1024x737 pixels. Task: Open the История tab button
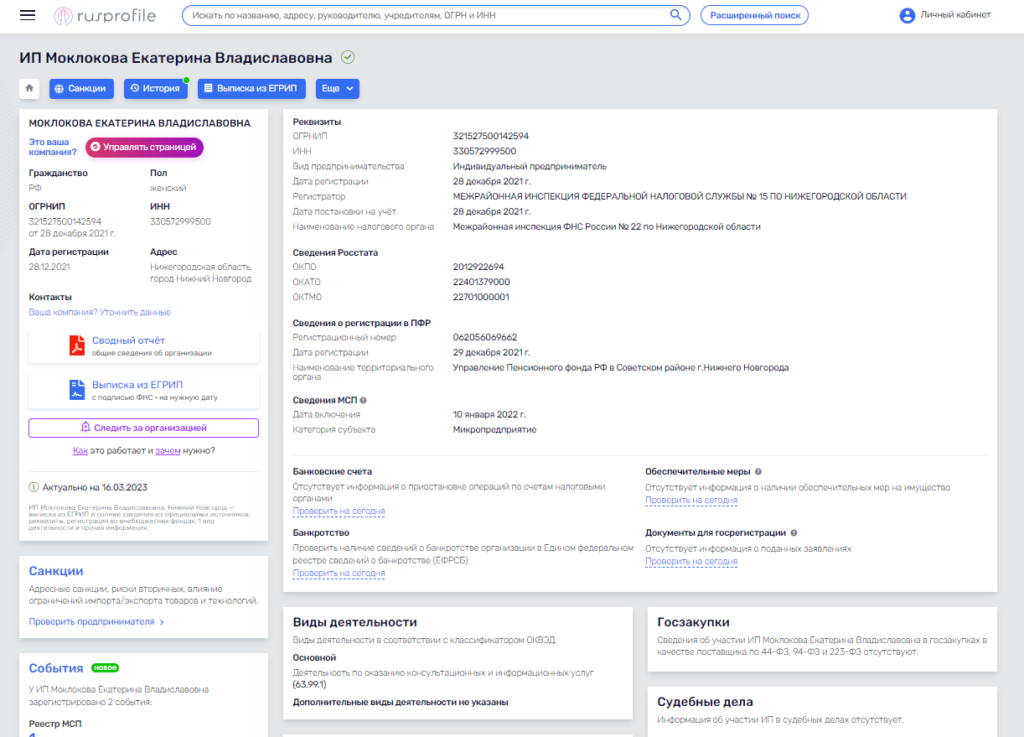coord(155,88)
